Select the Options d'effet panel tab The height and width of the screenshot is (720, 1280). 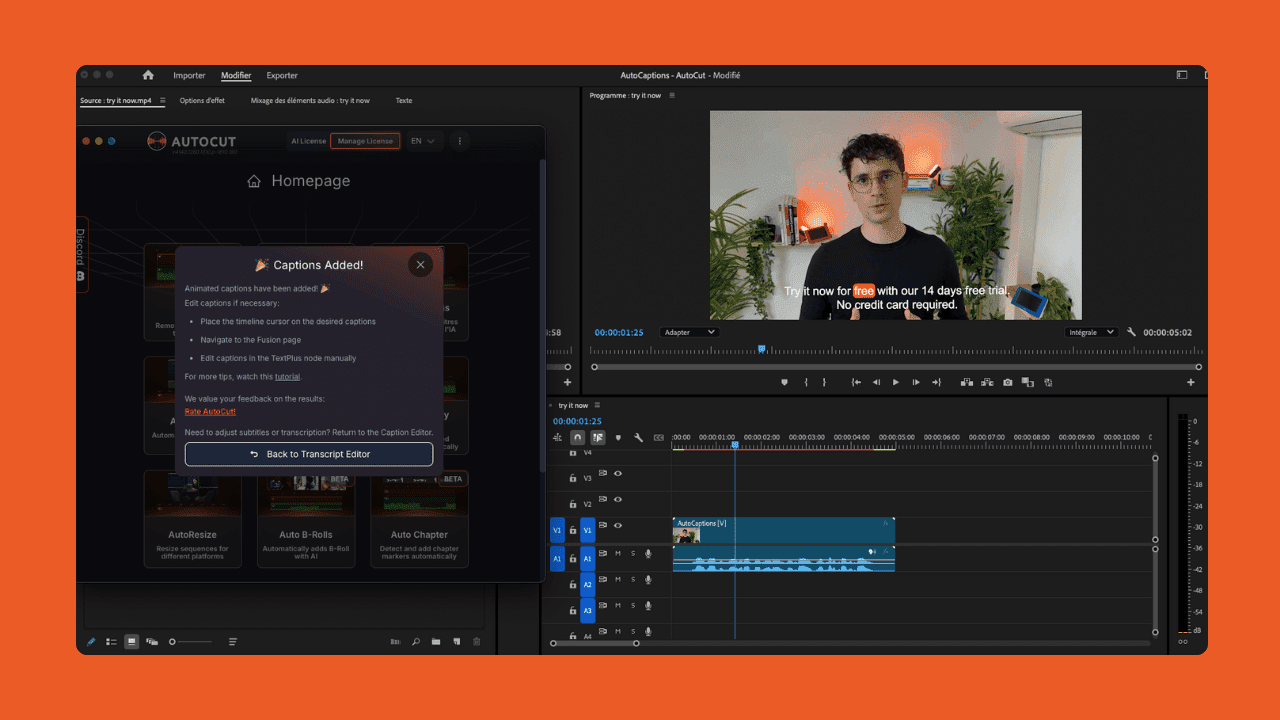pos(202,101)
